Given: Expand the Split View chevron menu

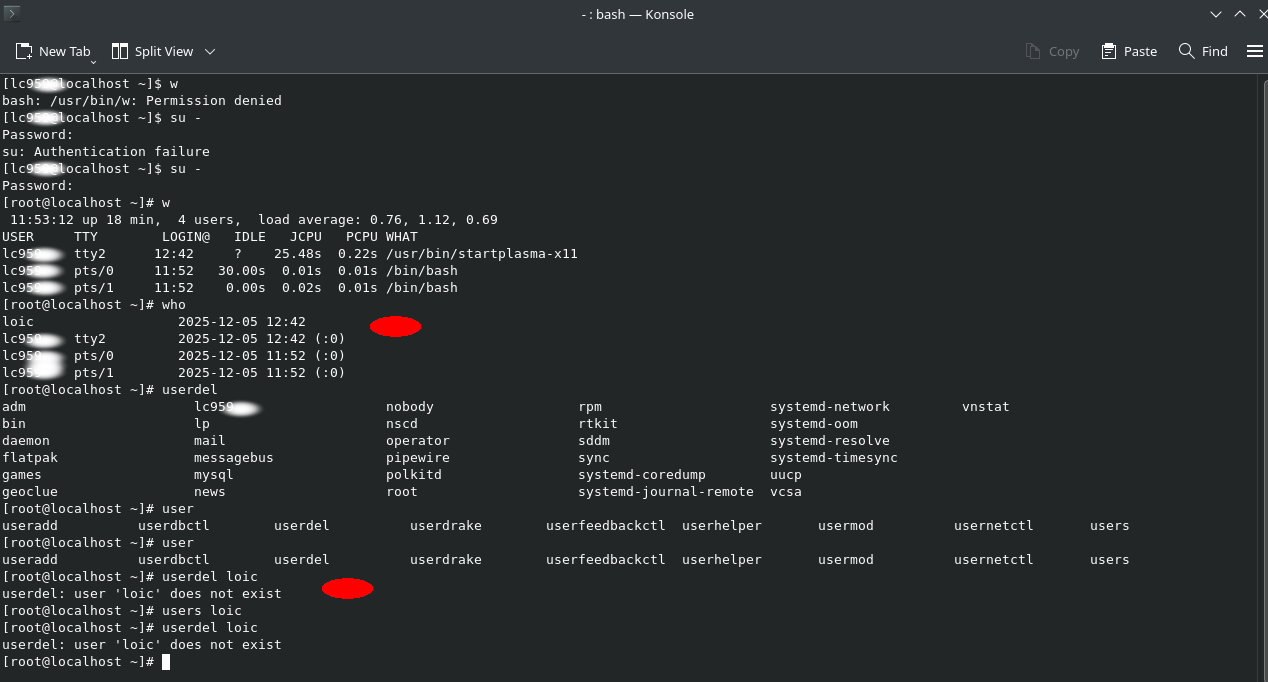Looking at the screenshot, I should [210, 51].
